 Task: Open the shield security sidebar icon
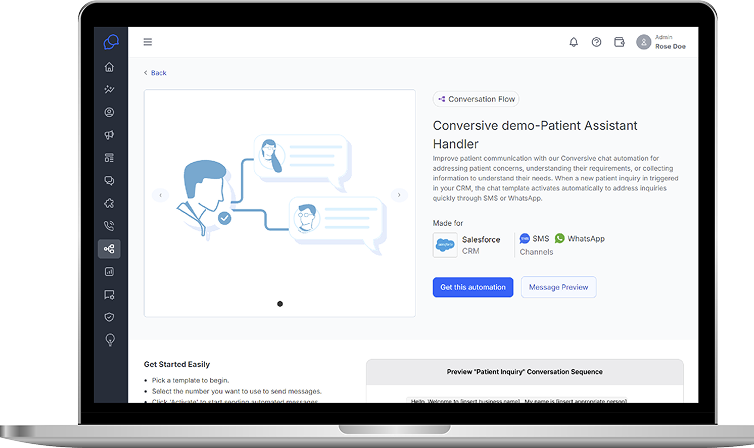tap(109, 317)
